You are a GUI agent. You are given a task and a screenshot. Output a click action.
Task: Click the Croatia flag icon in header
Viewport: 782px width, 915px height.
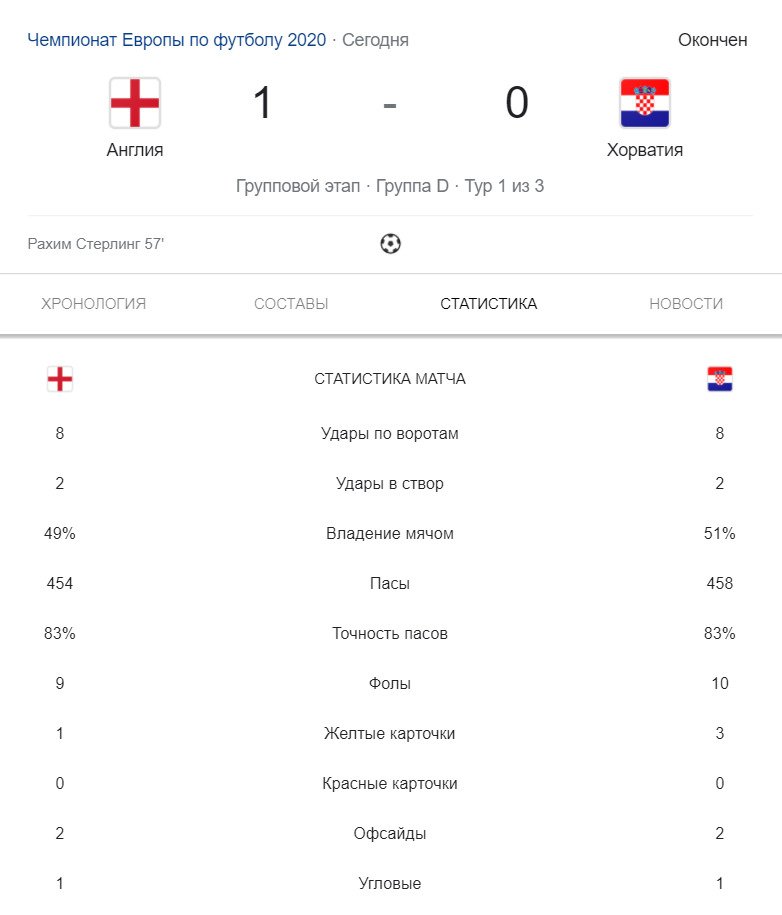[x=645, y=103]
